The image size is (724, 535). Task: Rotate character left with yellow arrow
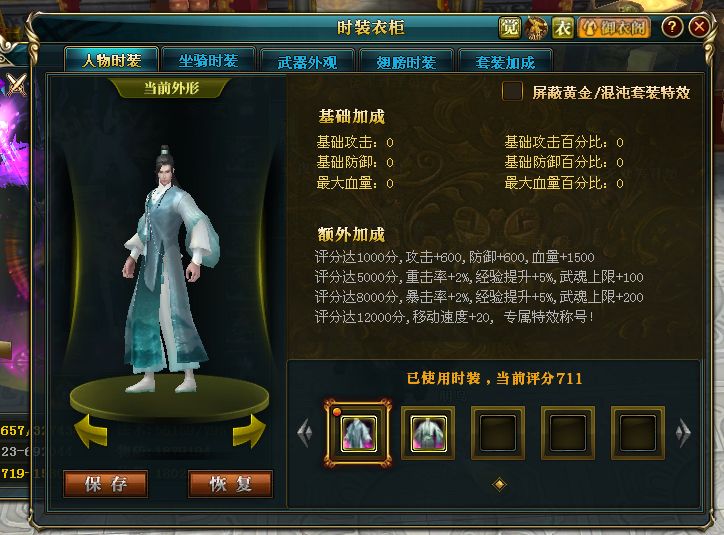[x=91, y=431]
